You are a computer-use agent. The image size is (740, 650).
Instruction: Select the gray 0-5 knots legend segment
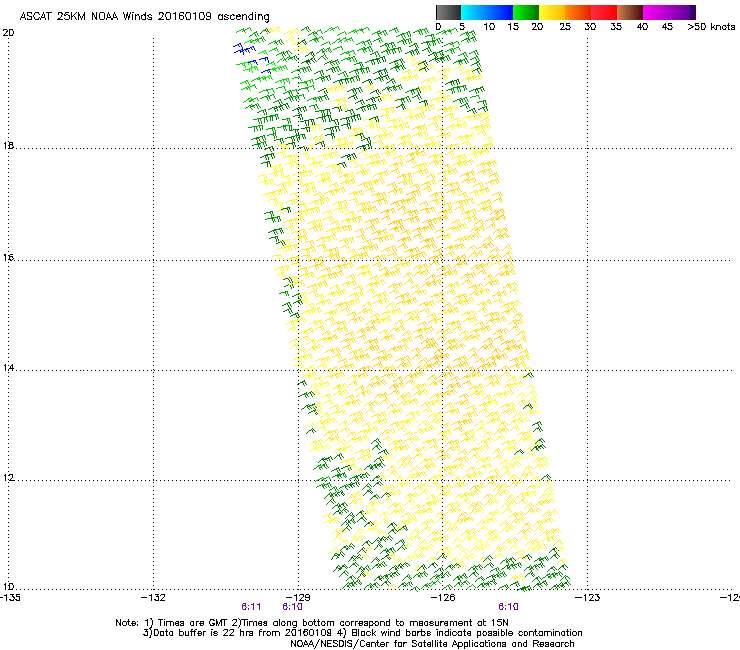[448, 12]
